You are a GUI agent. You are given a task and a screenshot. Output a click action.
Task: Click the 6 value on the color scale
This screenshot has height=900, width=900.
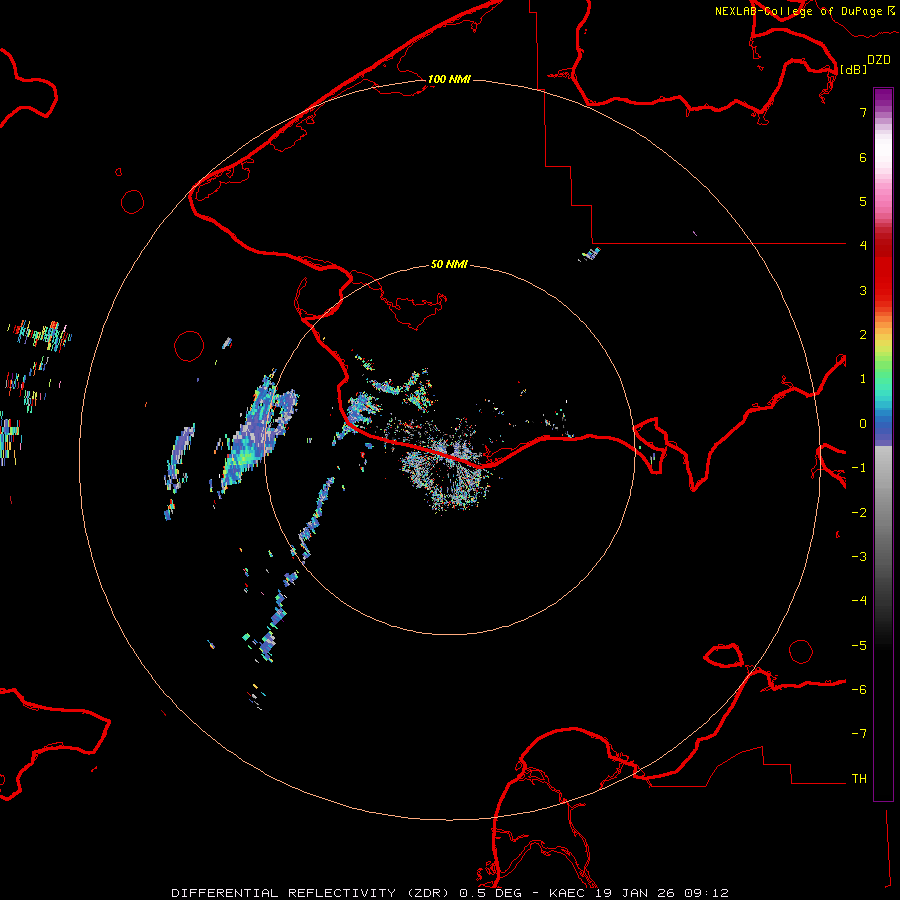point(863,157)
